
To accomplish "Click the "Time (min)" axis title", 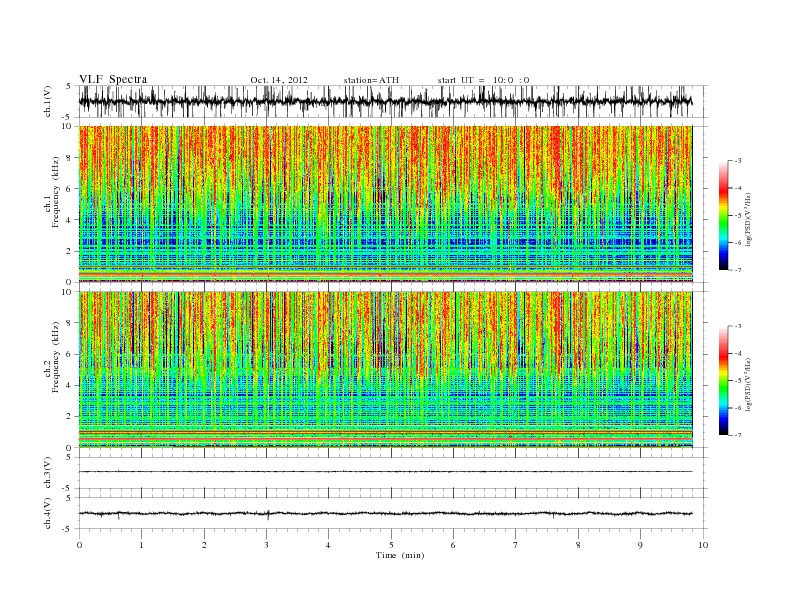I will tap(400, 555).
